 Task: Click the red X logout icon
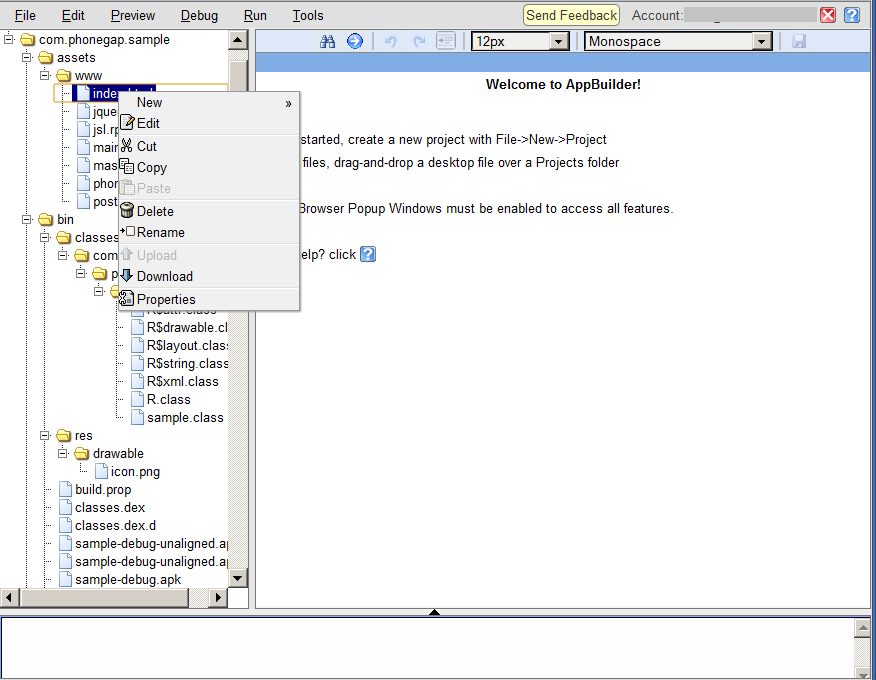click(x=828, y=15)
